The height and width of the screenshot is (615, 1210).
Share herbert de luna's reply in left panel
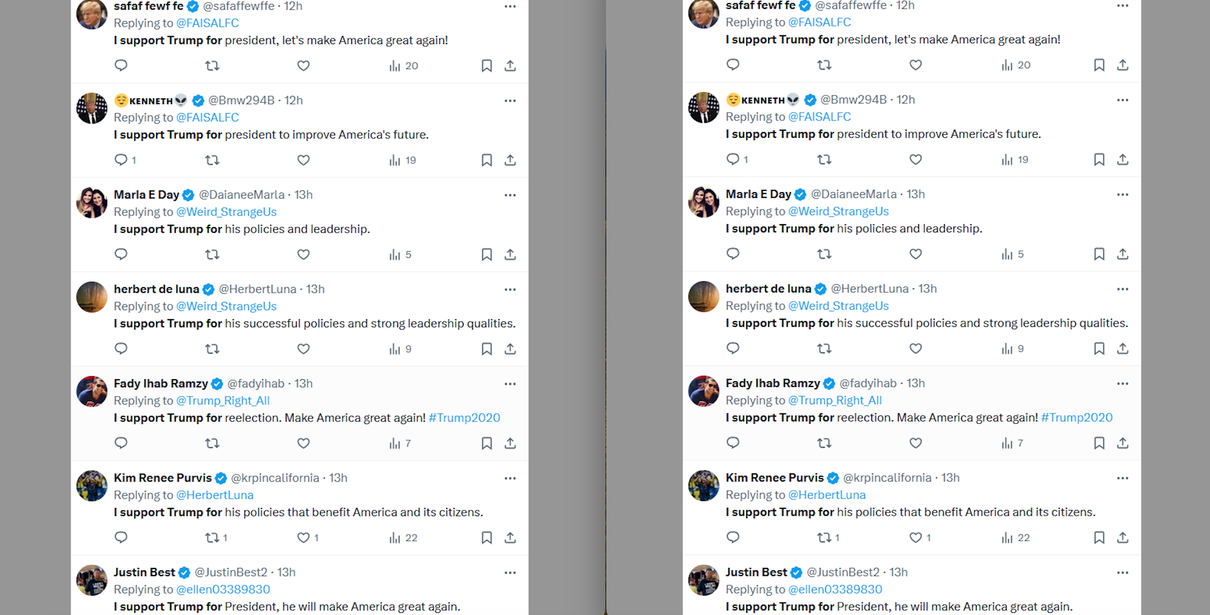pos(510,349)
